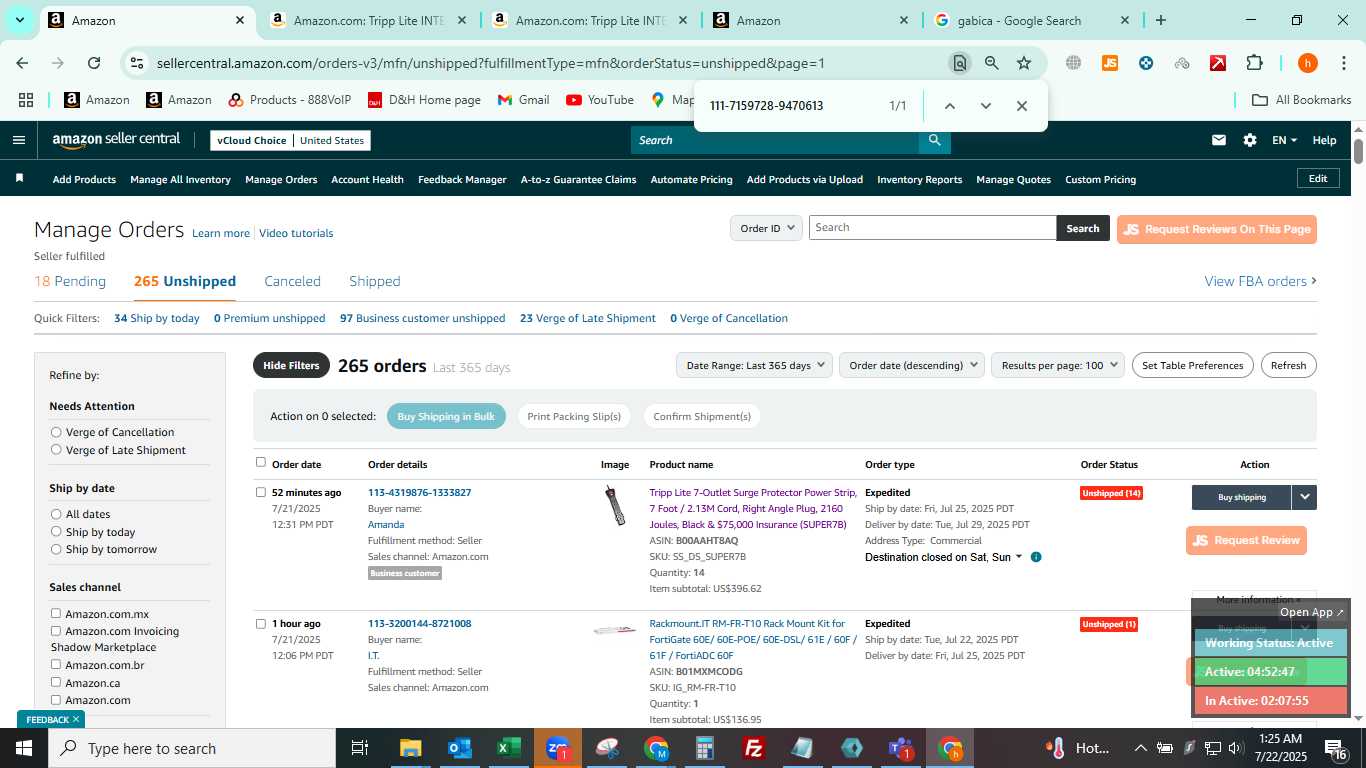1366x768 pixels.
Task: Click the Rackmount kit product thumbnail
Action: [614, 630]
